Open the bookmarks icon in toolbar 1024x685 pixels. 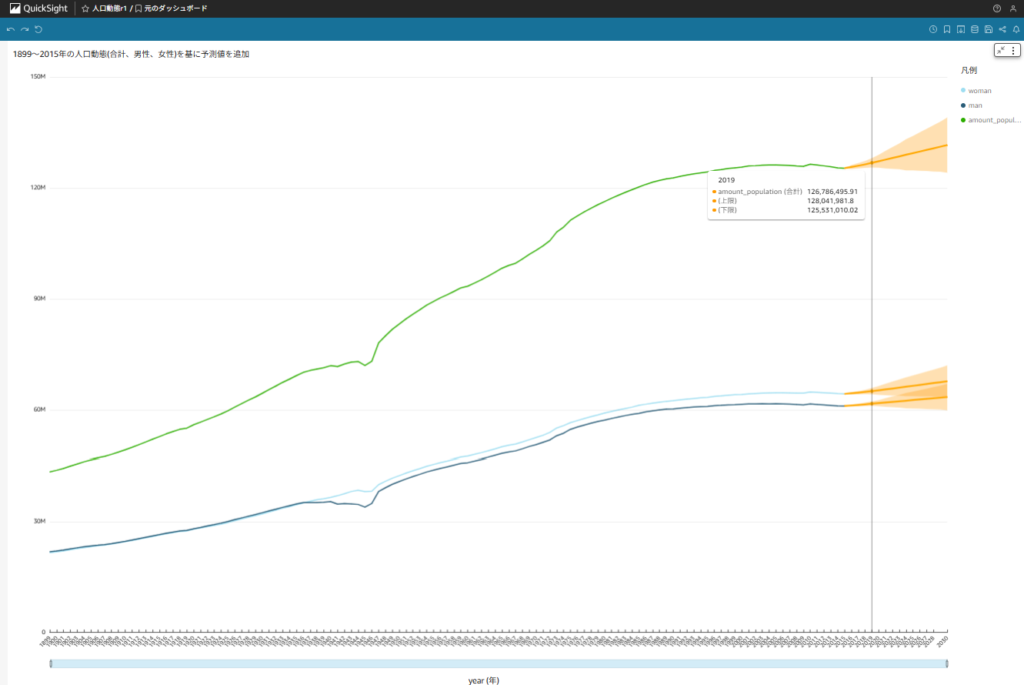pyautogui.click(x=947, y=29)
